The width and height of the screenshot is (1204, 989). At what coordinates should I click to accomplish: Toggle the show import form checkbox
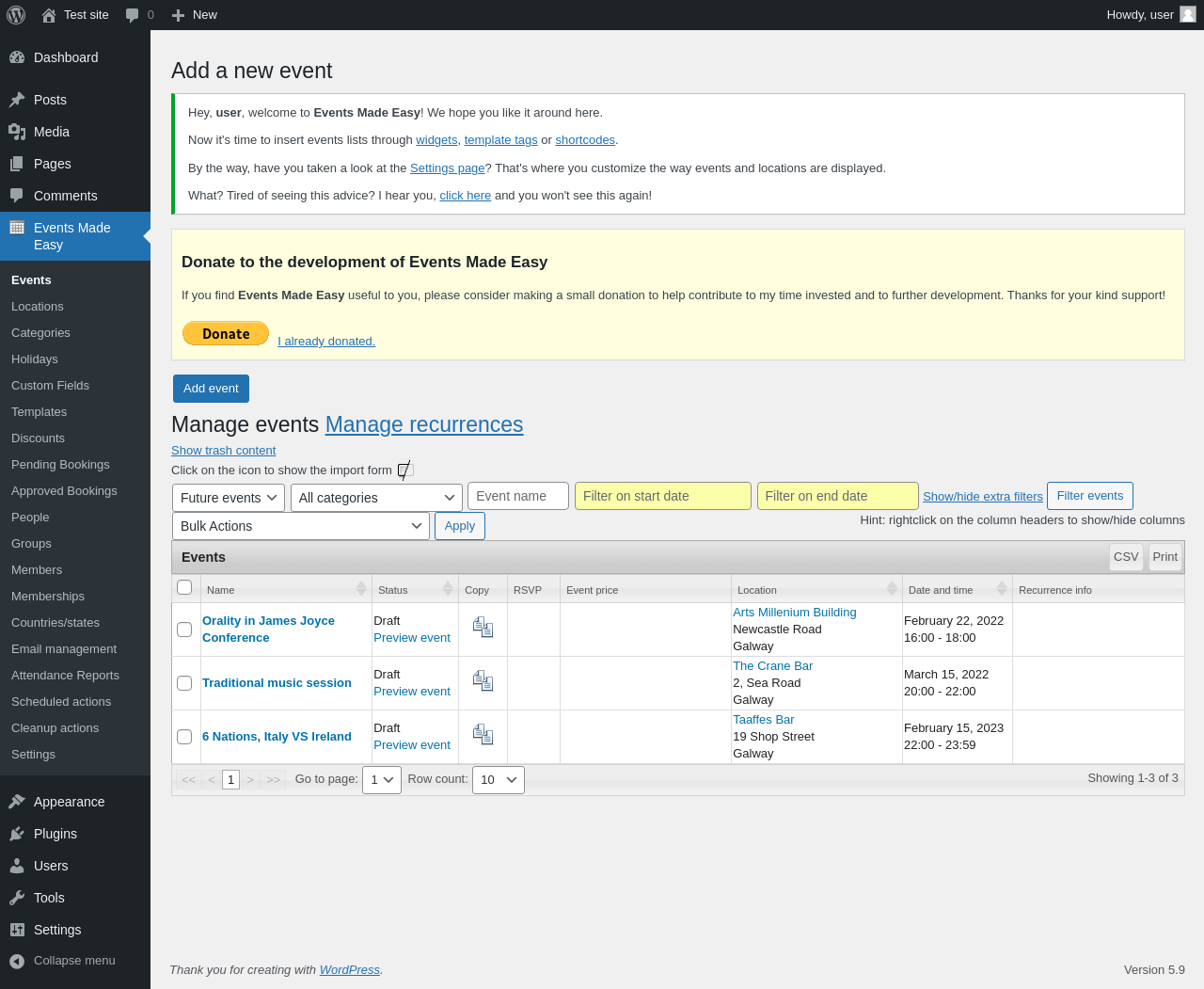click(x=405, y=470)
